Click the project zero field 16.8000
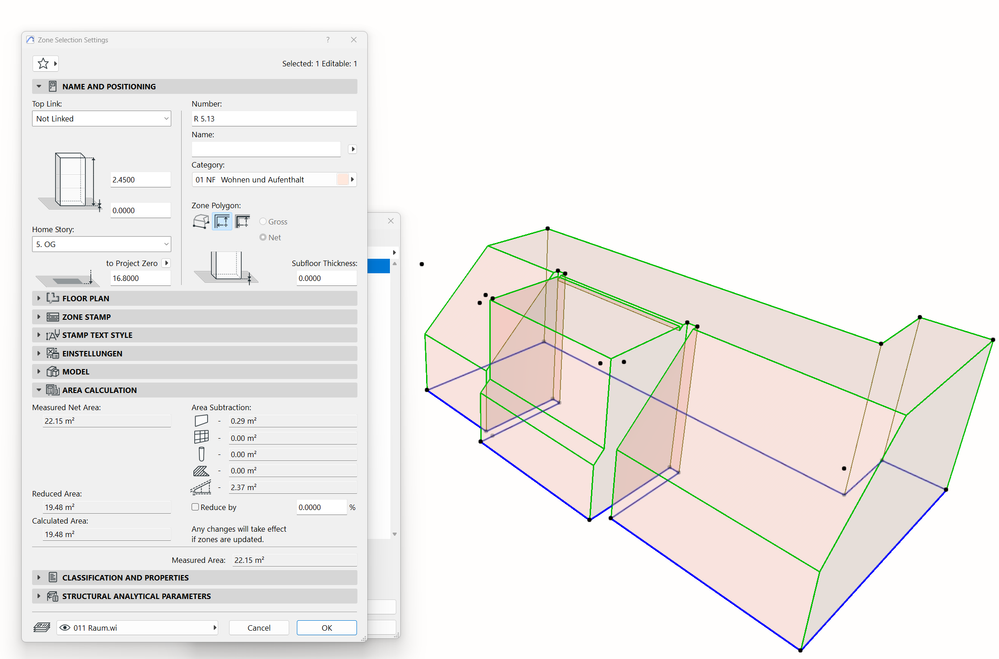999x659 pixels. coord(140,279)
